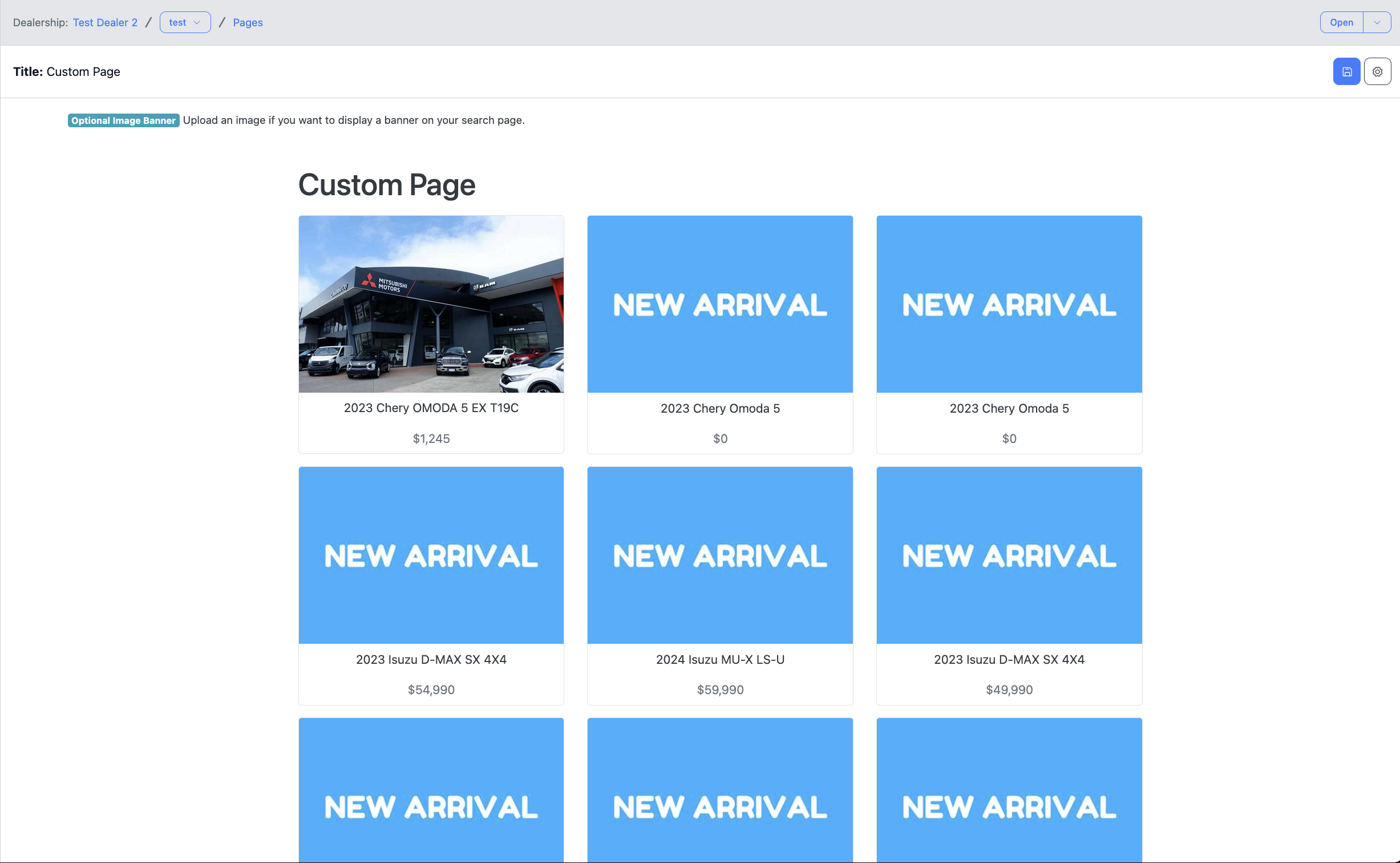This screenshot has width=1400, height=863.
Task: Open the test website dropdown
Action: [x=185, y=22]
